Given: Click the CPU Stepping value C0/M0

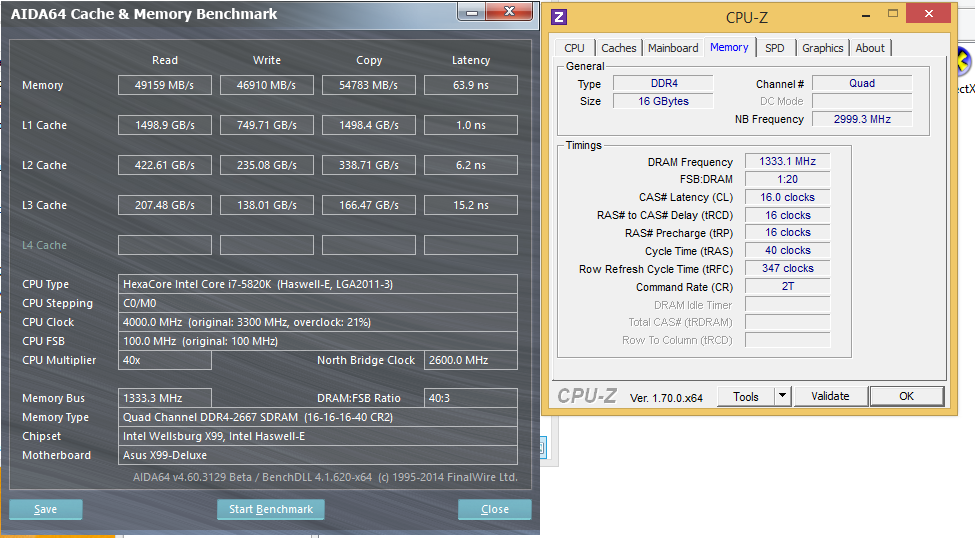Looking at the screenshot, I should point(318,303).
